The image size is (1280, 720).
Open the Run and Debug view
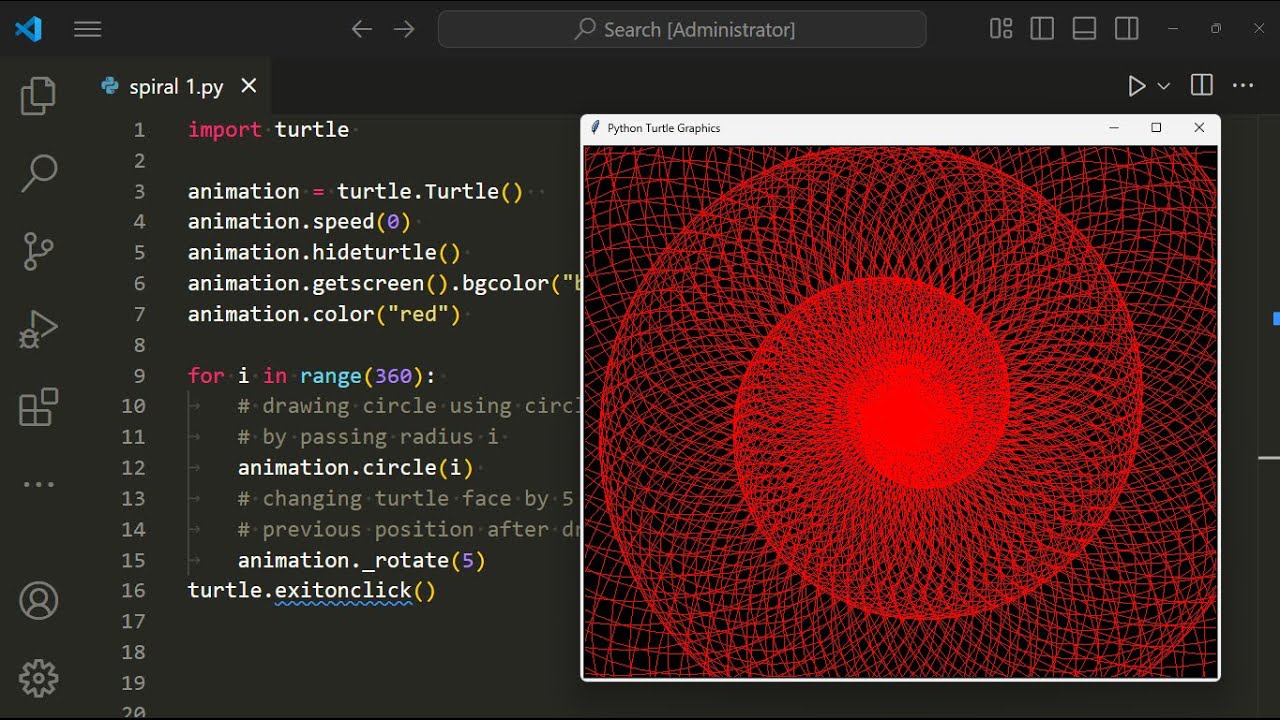click(38, 329)
